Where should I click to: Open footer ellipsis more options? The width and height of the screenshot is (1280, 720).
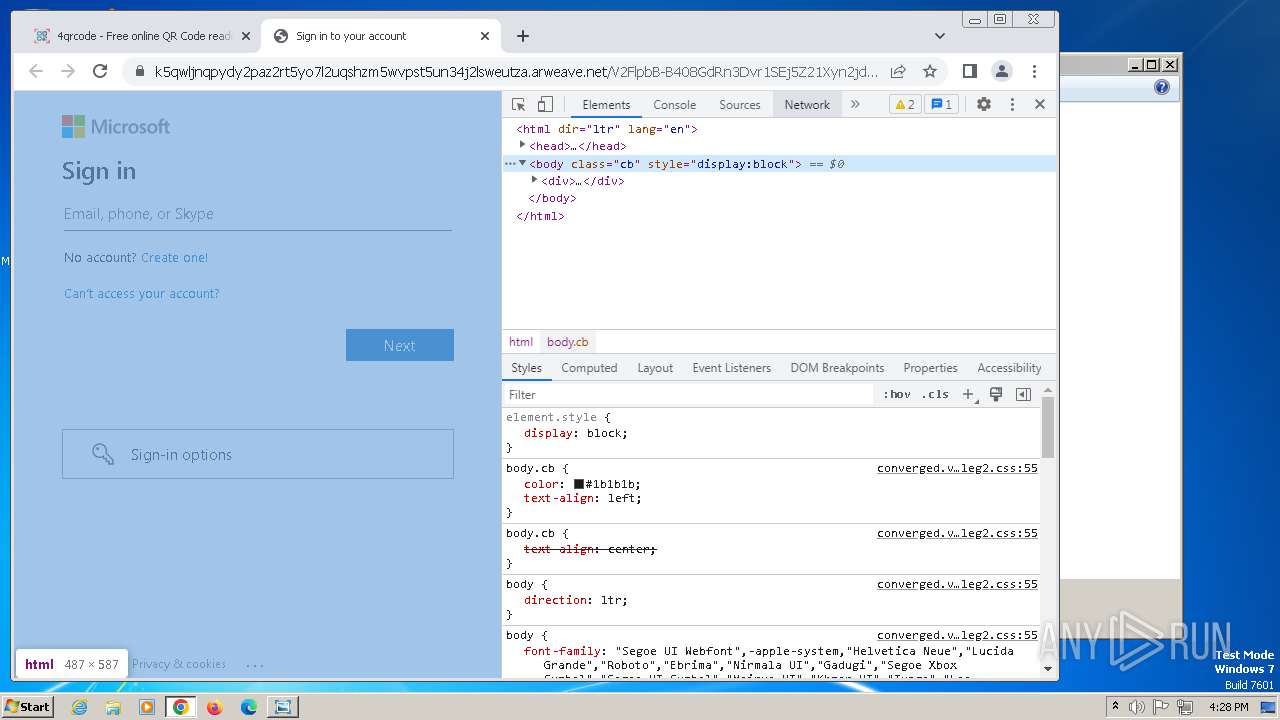(x=255, y=664)
